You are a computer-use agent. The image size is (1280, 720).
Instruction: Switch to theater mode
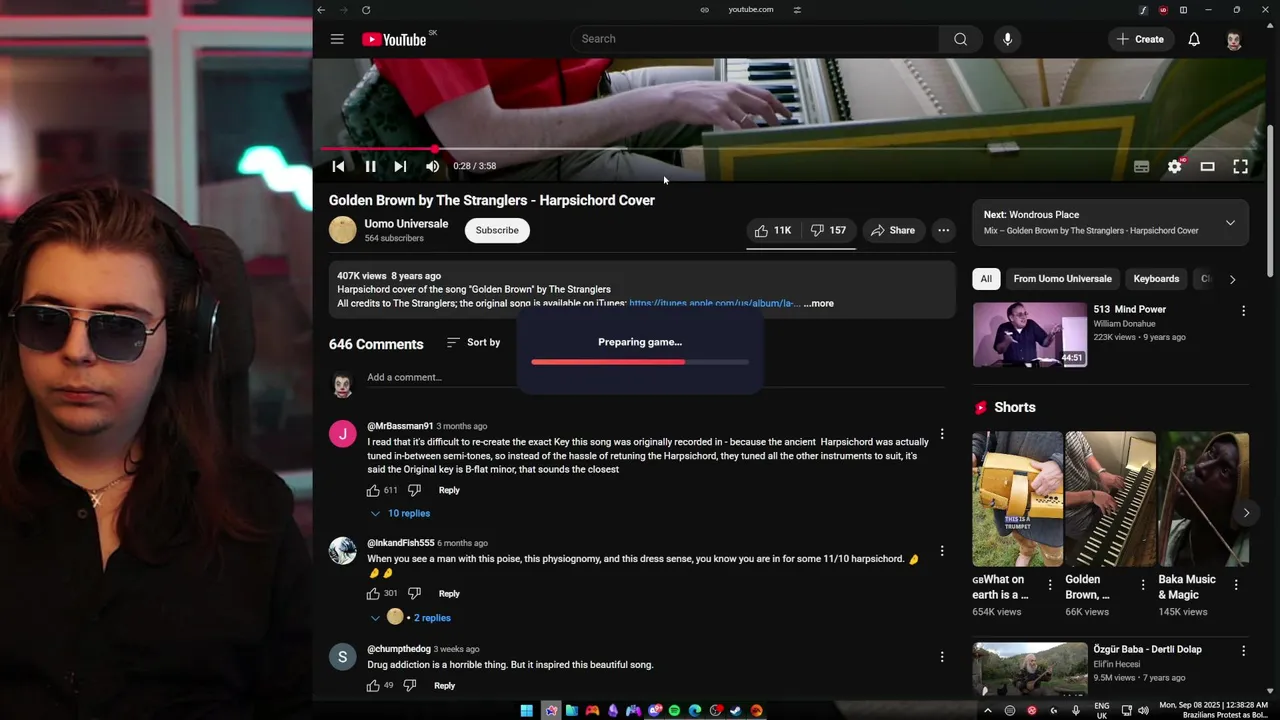click(1207, 167)
